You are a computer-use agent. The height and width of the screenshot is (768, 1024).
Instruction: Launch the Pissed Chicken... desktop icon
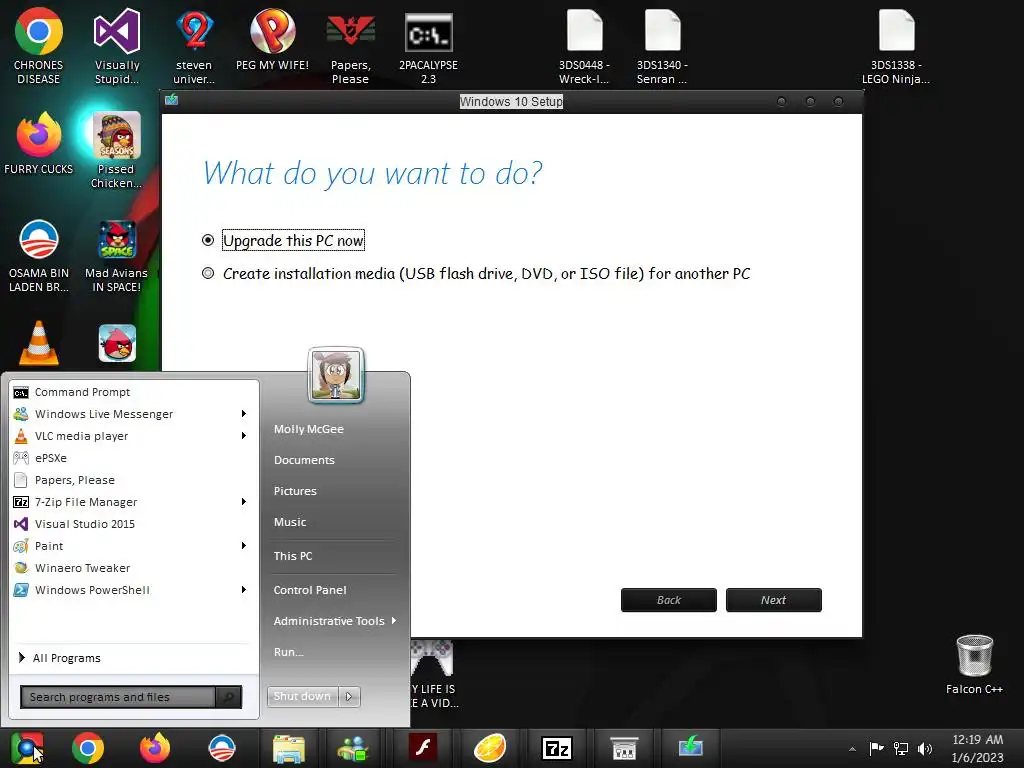coord(116,150)
